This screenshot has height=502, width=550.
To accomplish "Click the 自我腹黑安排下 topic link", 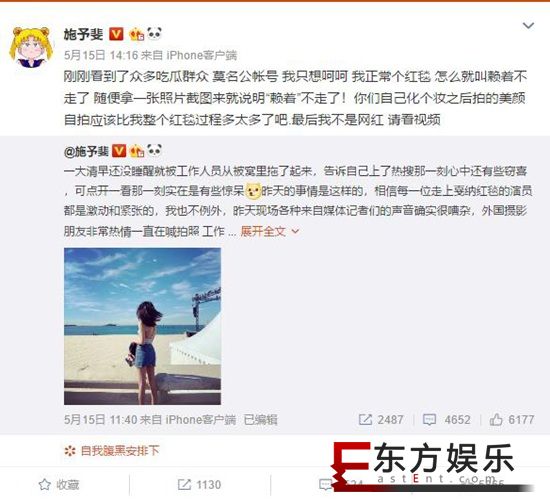I will pos(120,451).
